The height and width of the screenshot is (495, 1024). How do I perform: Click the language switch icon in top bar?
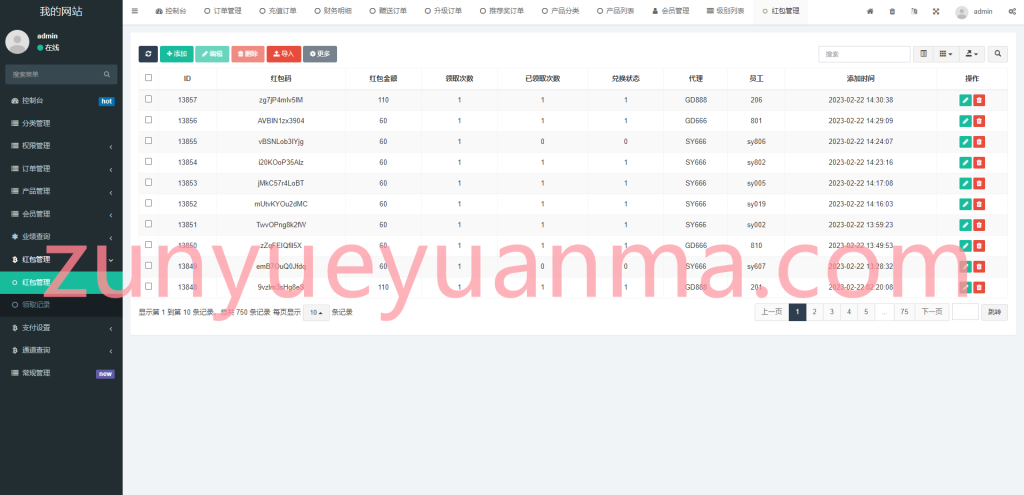[x=914, y=11]
